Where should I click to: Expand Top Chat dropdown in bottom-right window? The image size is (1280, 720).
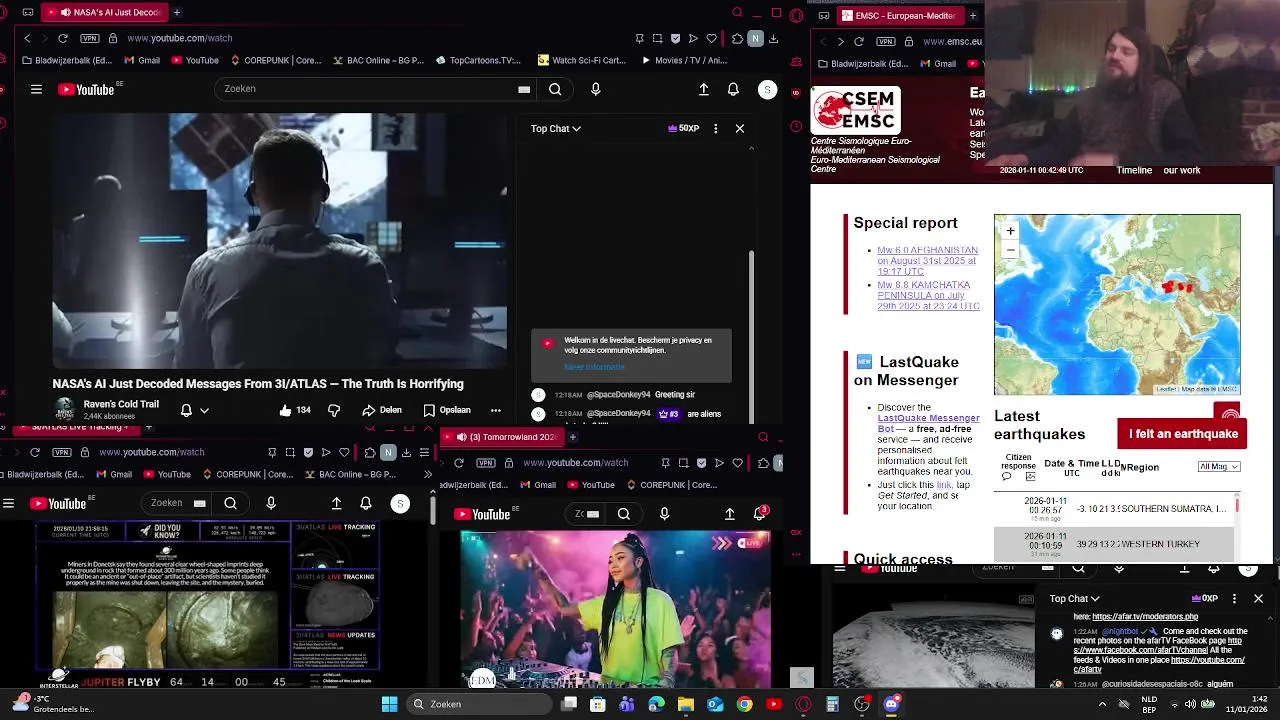pos(1075,598)
